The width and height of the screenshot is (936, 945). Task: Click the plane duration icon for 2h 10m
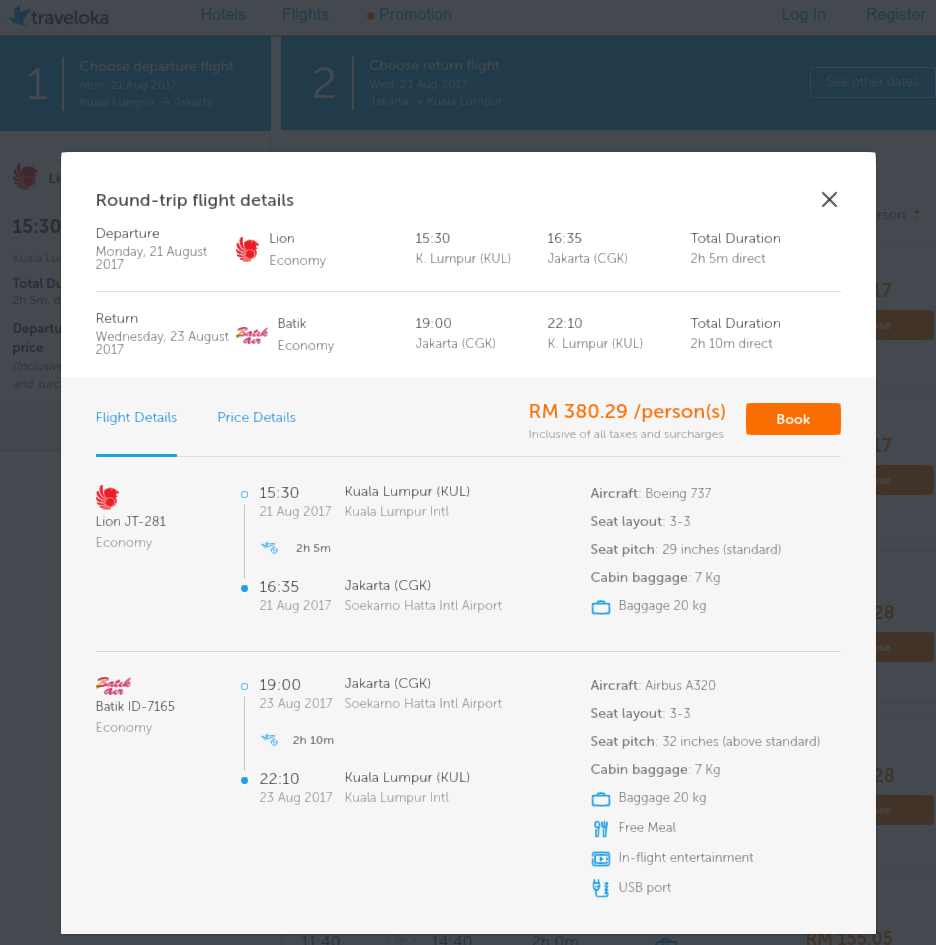click(269, 739)
